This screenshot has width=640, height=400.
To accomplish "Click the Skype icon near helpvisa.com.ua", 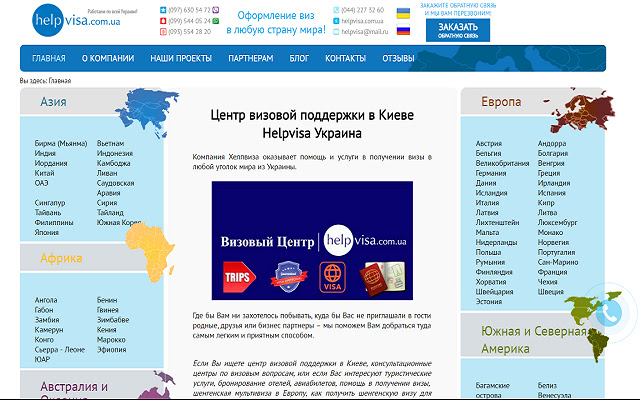I will (x=336, y=21).
